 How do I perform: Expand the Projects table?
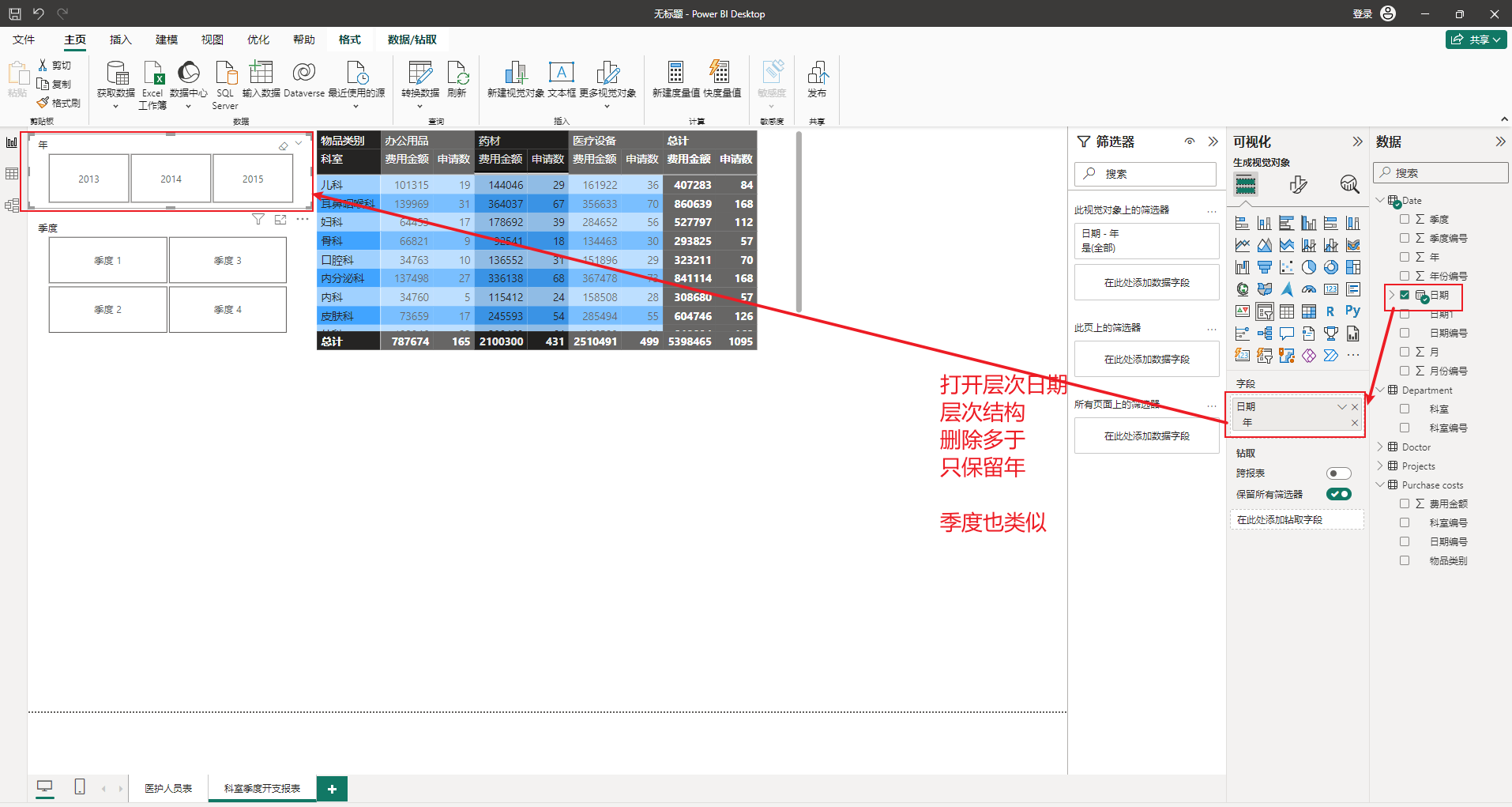1380,466
